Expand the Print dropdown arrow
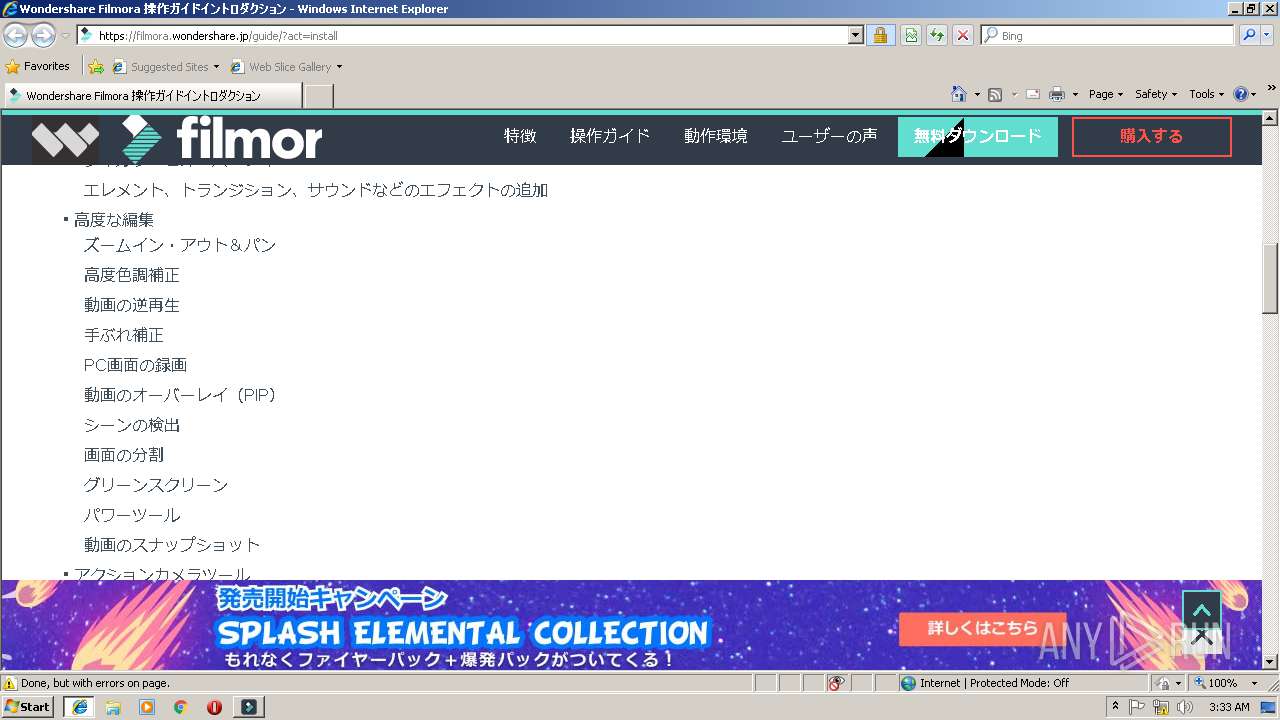This screenshot has width=1280, height=720. (1075, 94)
